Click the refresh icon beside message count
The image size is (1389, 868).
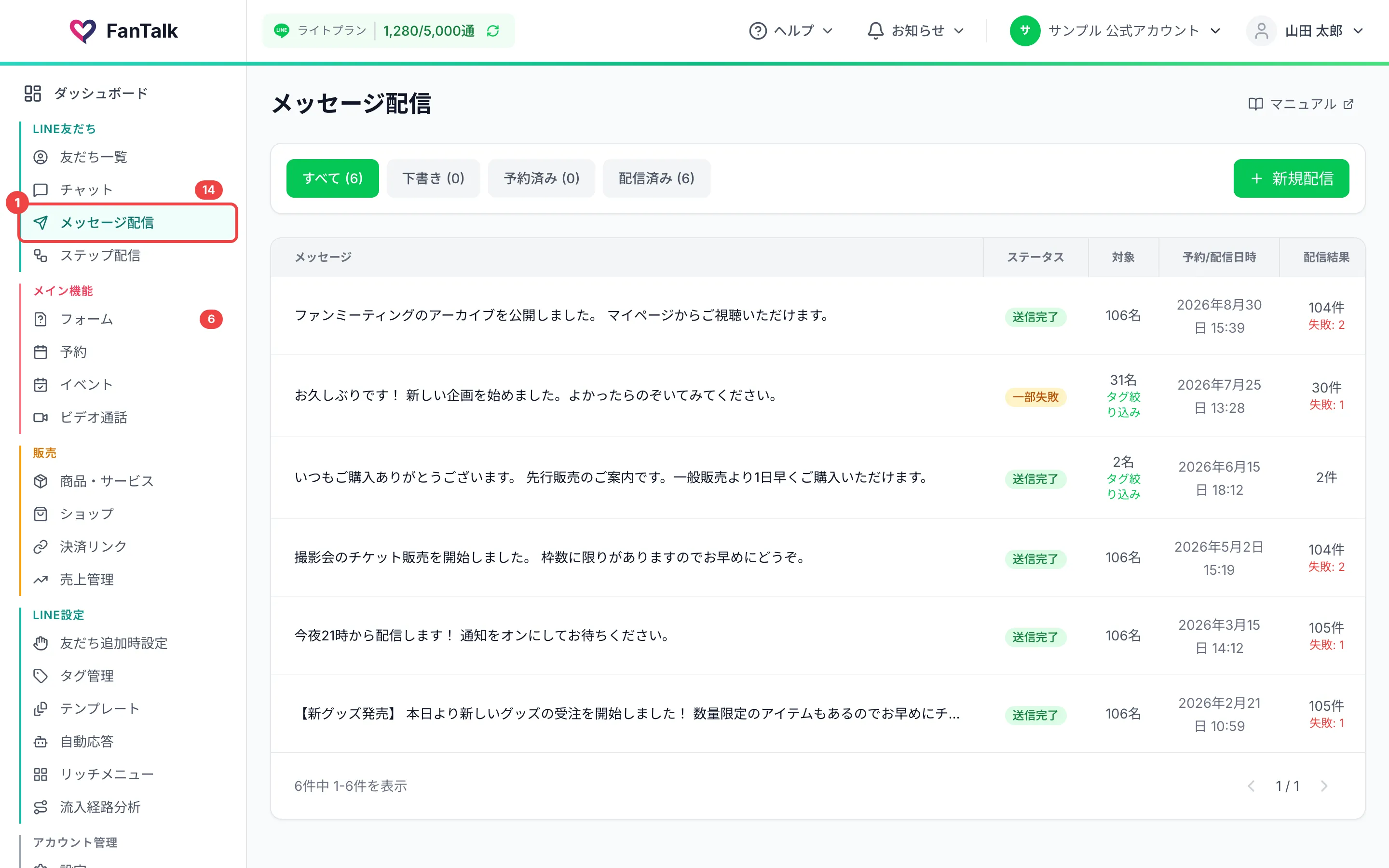coord(492,31)
